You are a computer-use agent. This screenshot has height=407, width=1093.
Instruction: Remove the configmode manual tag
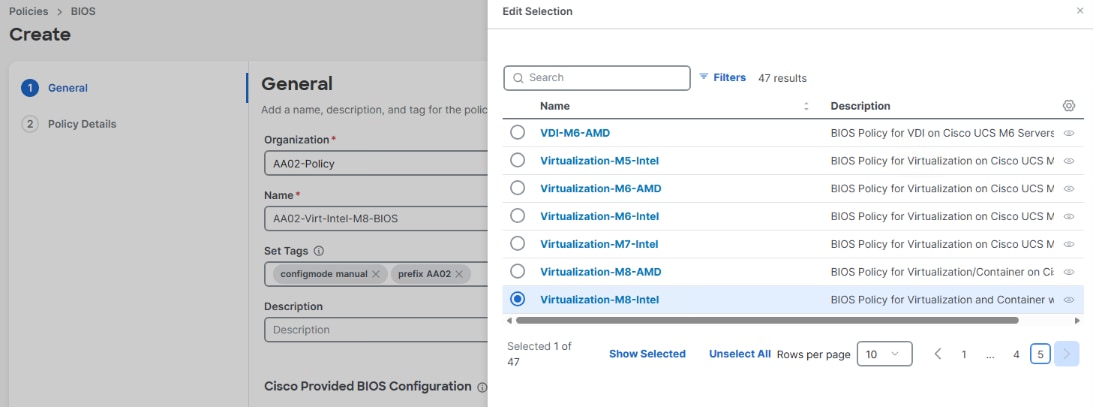click(x=376, y=274)
